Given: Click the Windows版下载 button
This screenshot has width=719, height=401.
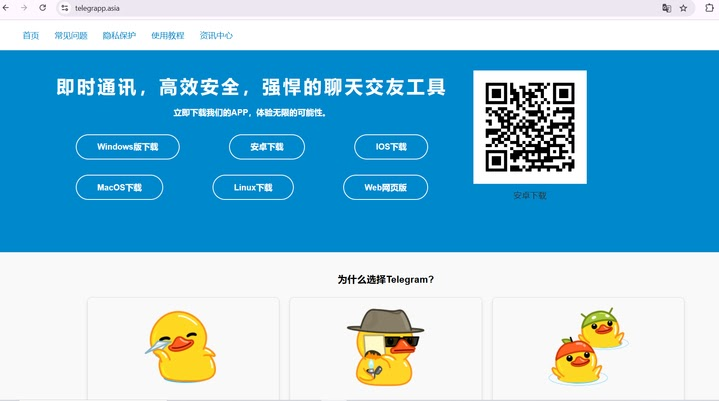Looking at the screenshot, I should (127, 147).
